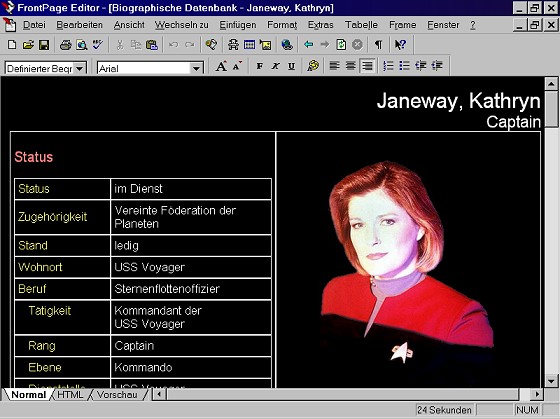Align text left

pyautogui.click(x=334, y=66)
